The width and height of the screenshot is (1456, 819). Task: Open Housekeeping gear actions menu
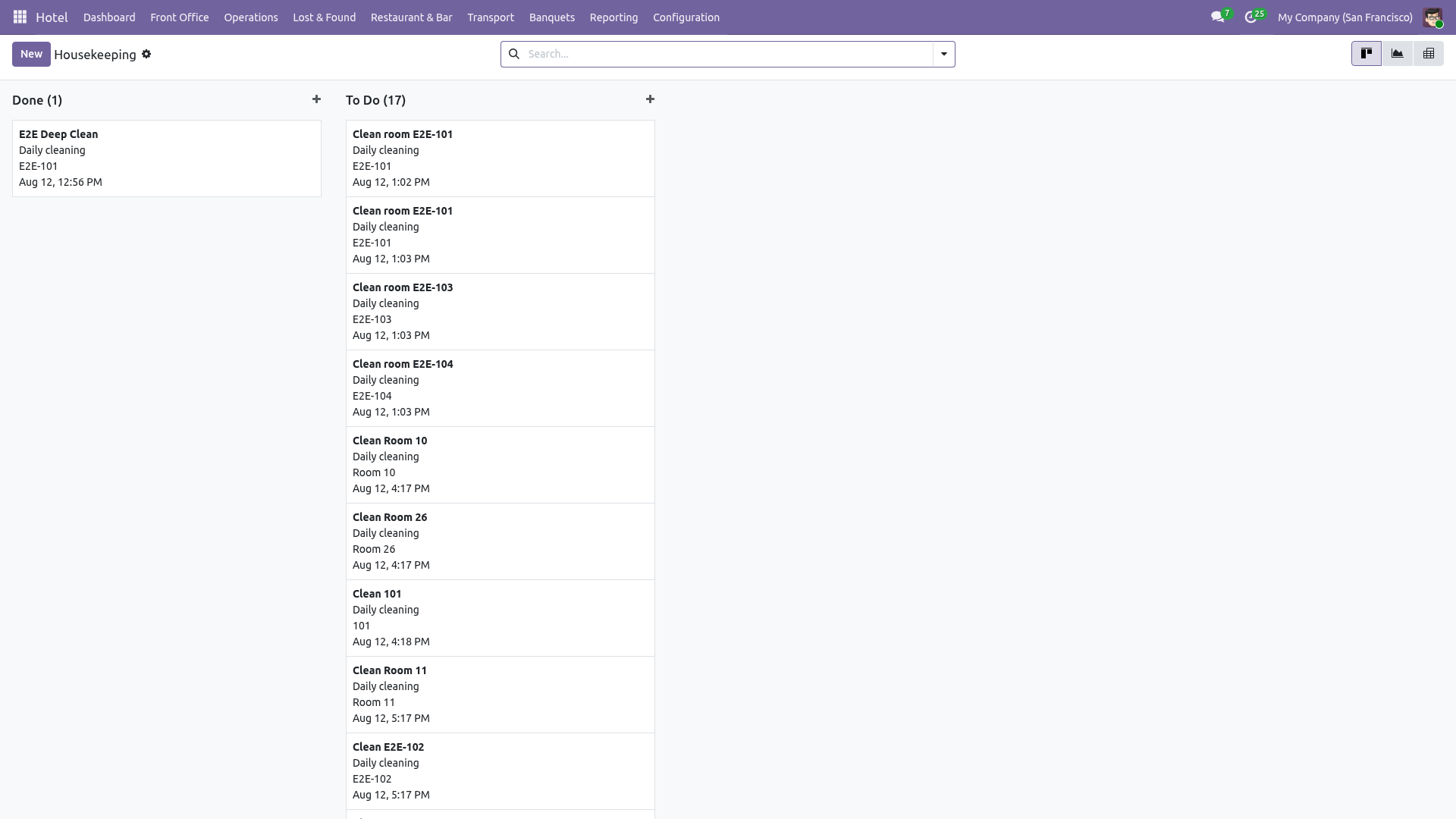coord(146,54)
